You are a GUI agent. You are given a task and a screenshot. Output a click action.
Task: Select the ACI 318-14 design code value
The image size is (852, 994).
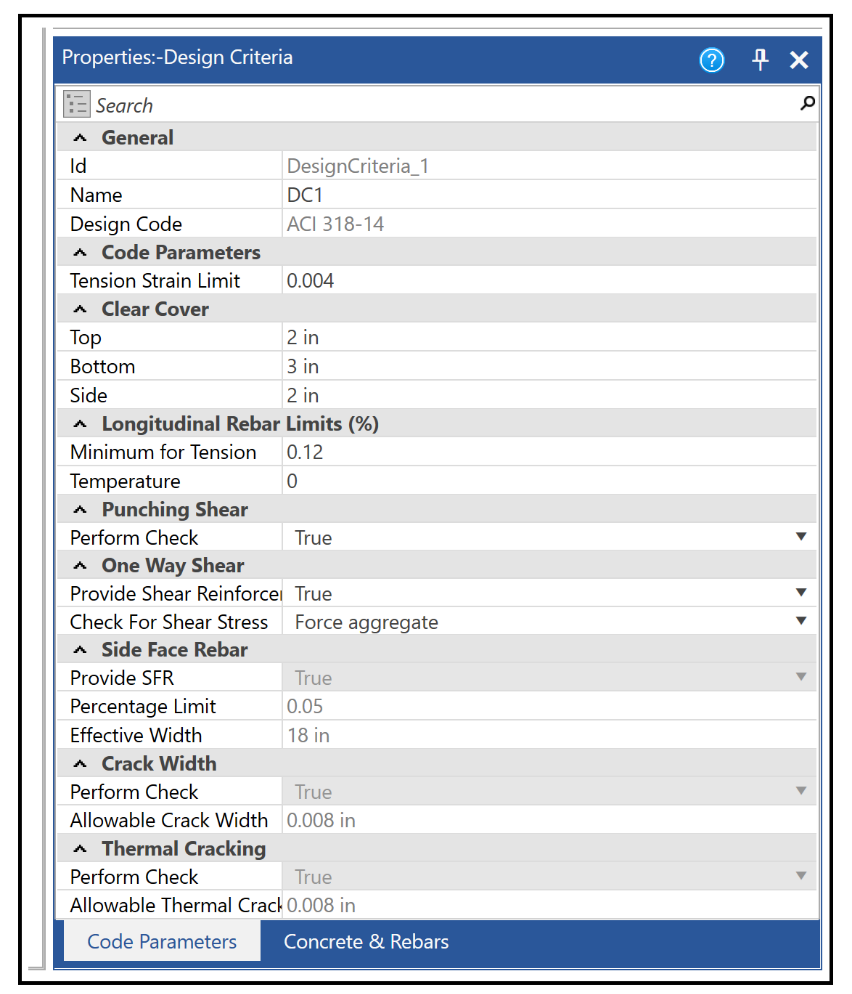pos(335,224)
